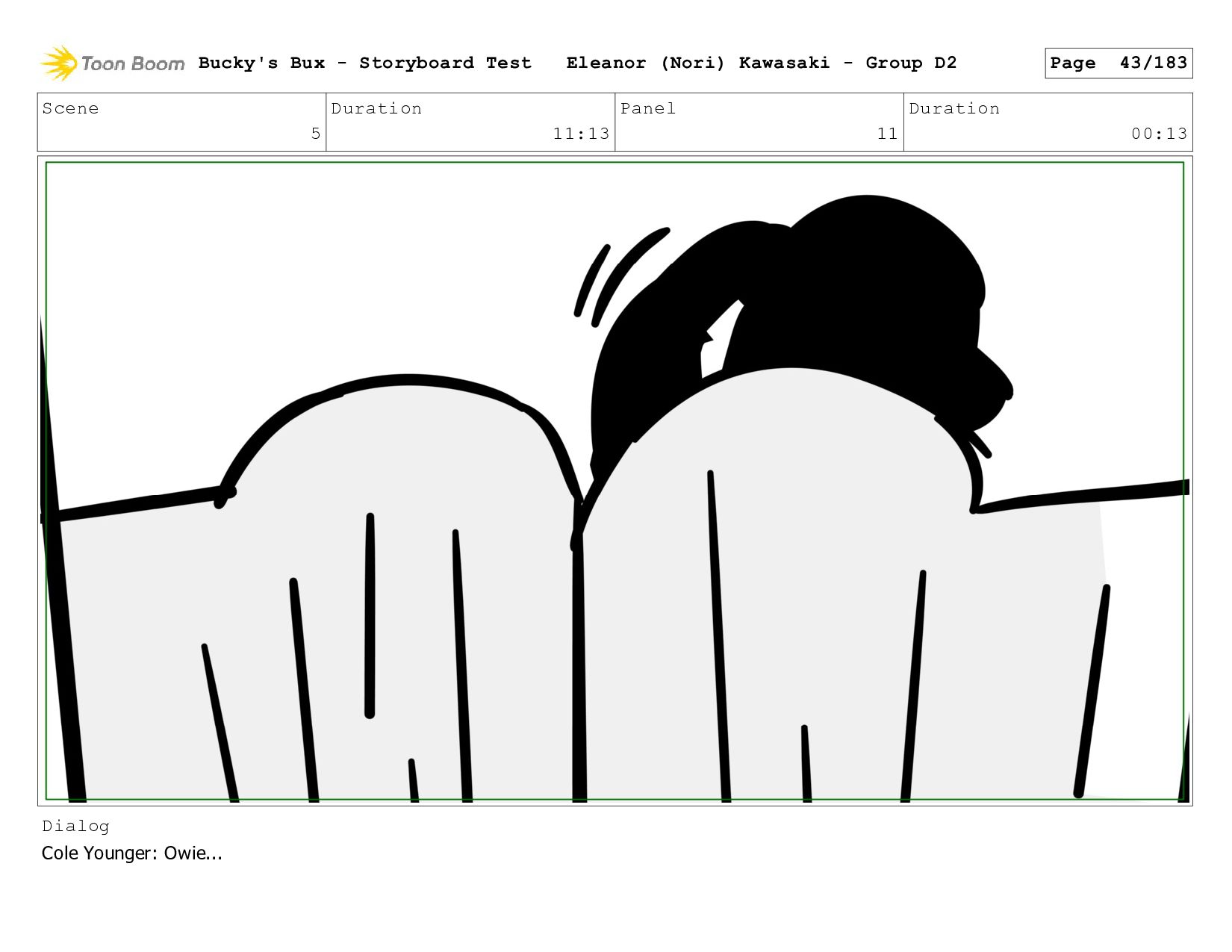This screenshot has width=1232, height=952.
Task: Click the 'Page 43/183' box
Action: (x=1119, y=63)
